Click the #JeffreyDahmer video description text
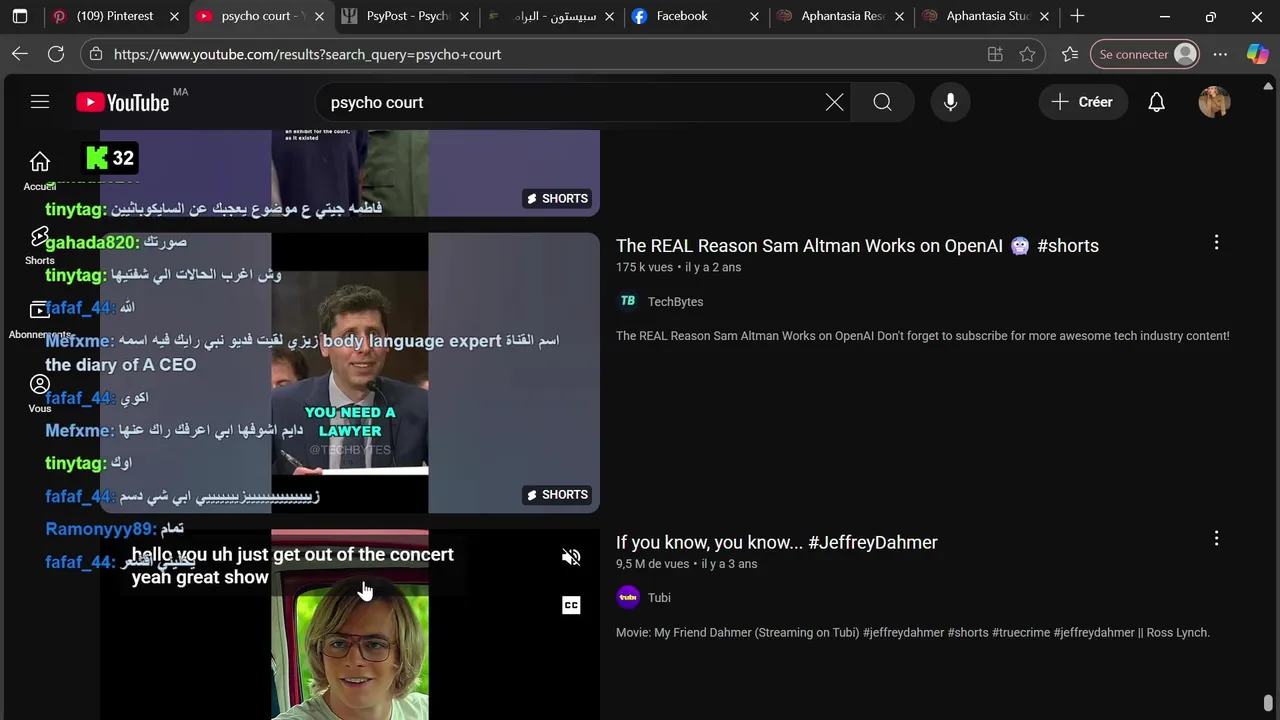 [913, 632]
